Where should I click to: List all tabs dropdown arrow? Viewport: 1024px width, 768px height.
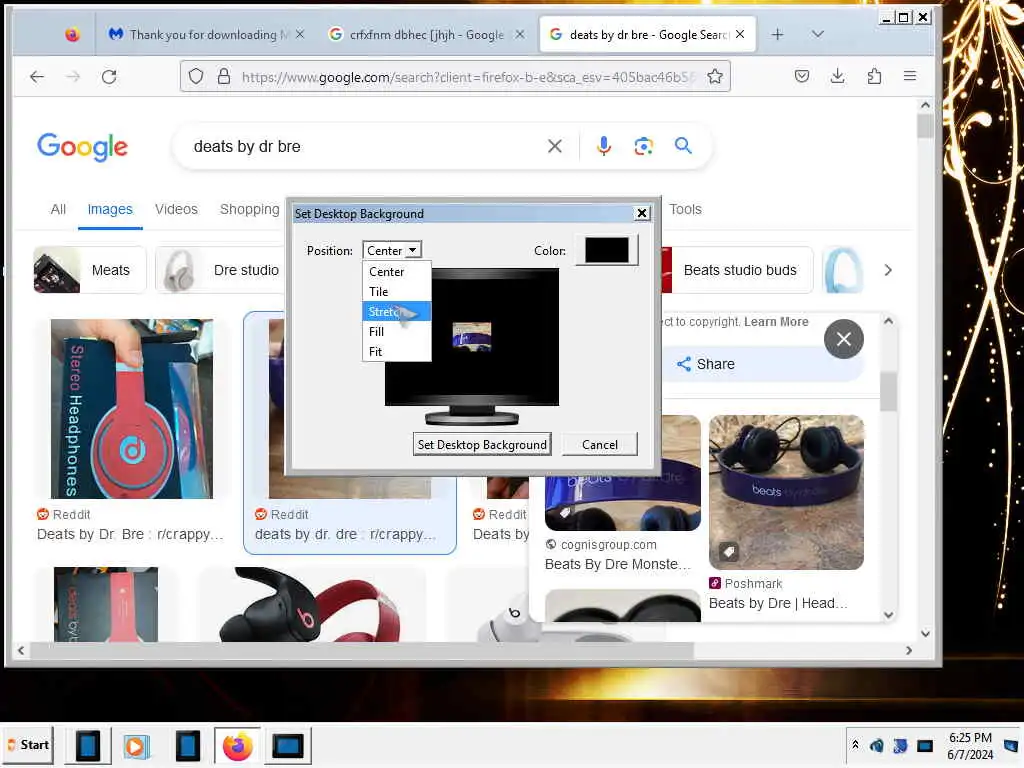(x=818, y=34)
